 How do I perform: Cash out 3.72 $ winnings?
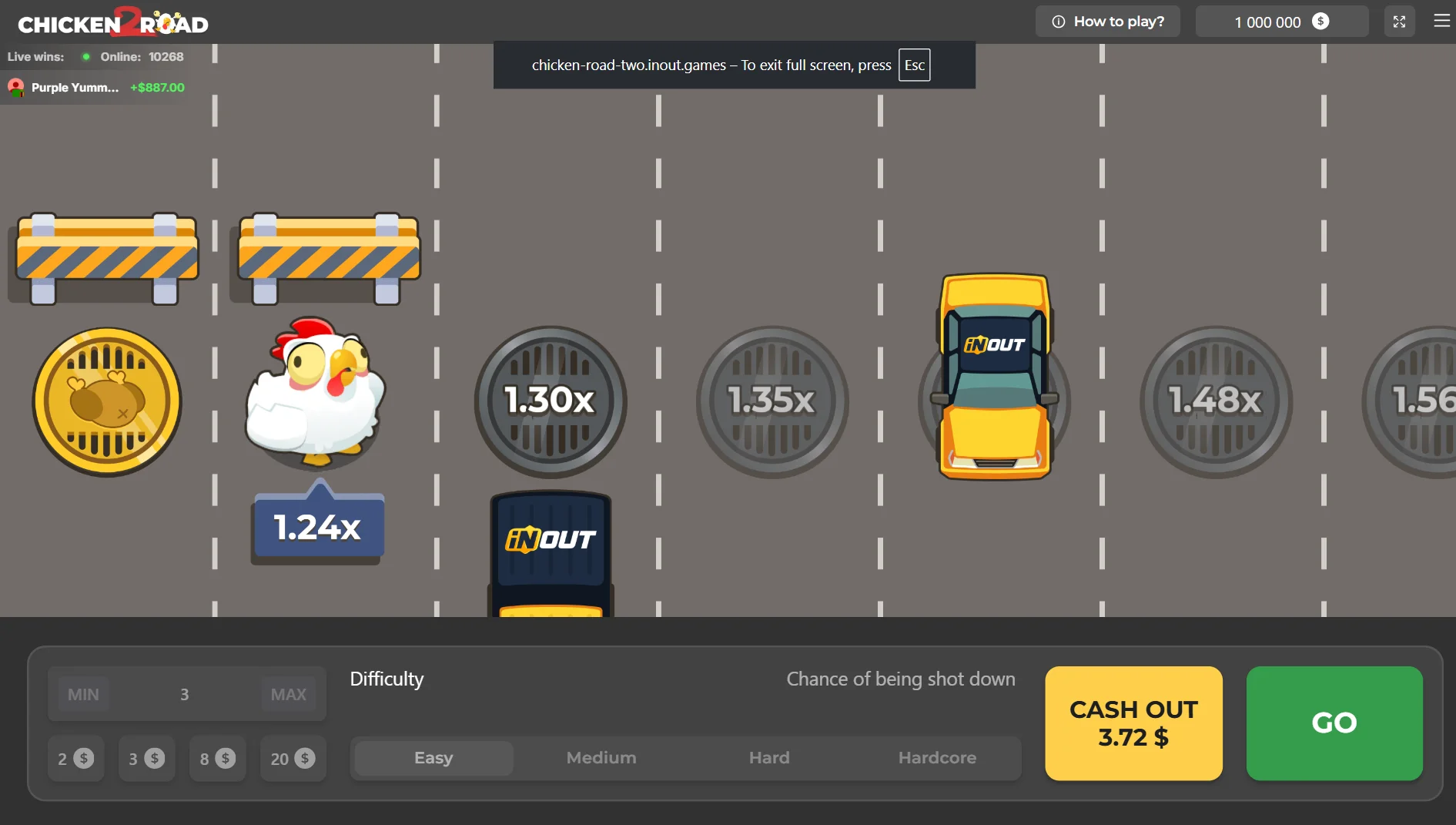(x=1133, y=723)
